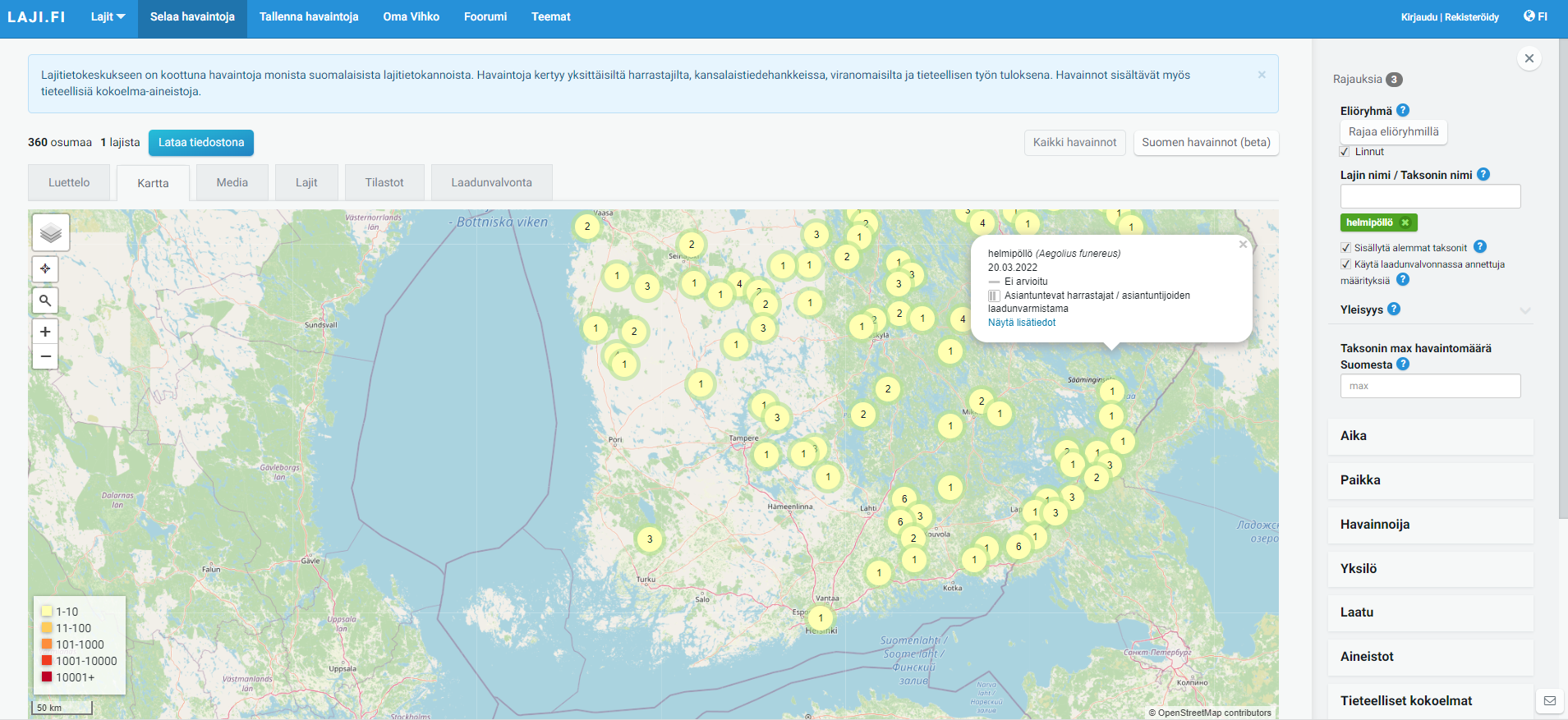1568x720 pixels.
Task: Expand the Paikka filter section
Action: point(1430,480)
